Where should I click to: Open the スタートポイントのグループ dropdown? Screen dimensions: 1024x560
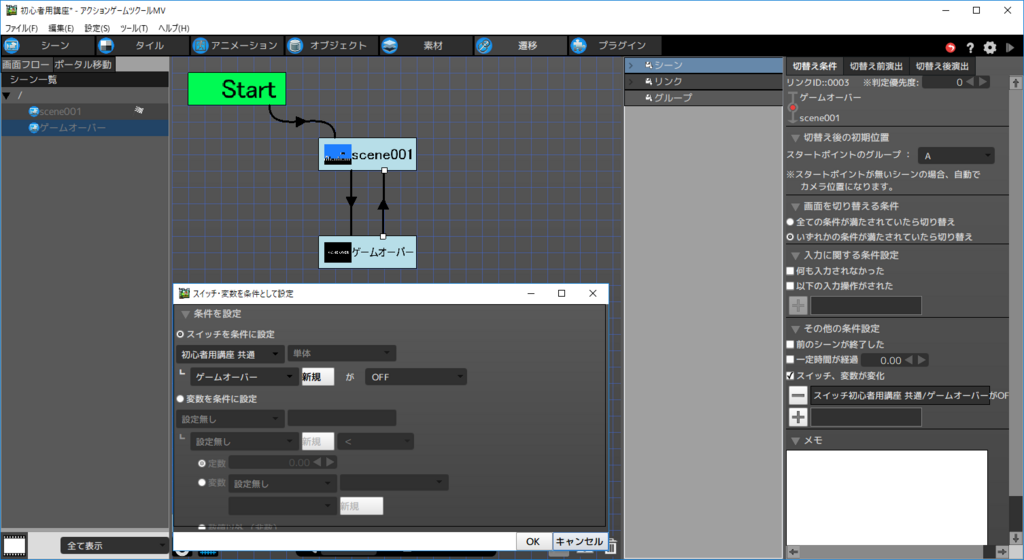point(956,156)
